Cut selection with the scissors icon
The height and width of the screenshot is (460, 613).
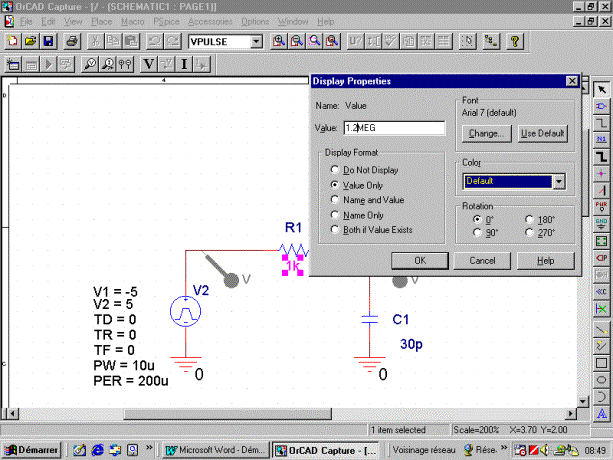click(x=95, y=41)
